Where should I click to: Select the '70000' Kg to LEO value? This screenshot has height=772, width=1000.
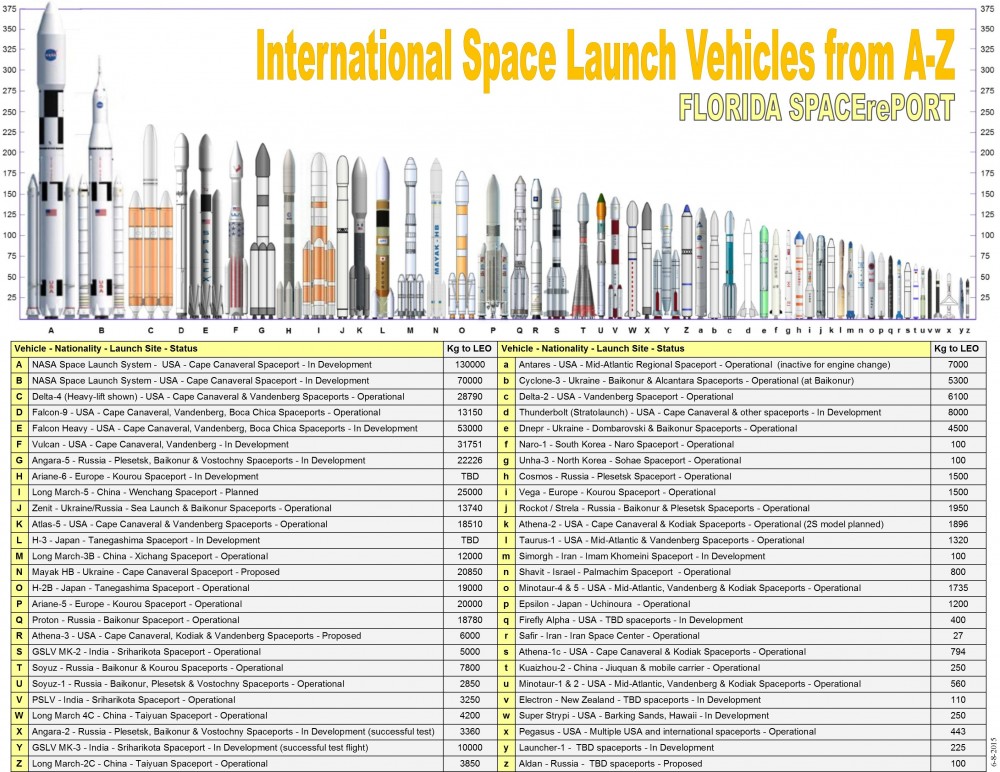coord(470,380)
